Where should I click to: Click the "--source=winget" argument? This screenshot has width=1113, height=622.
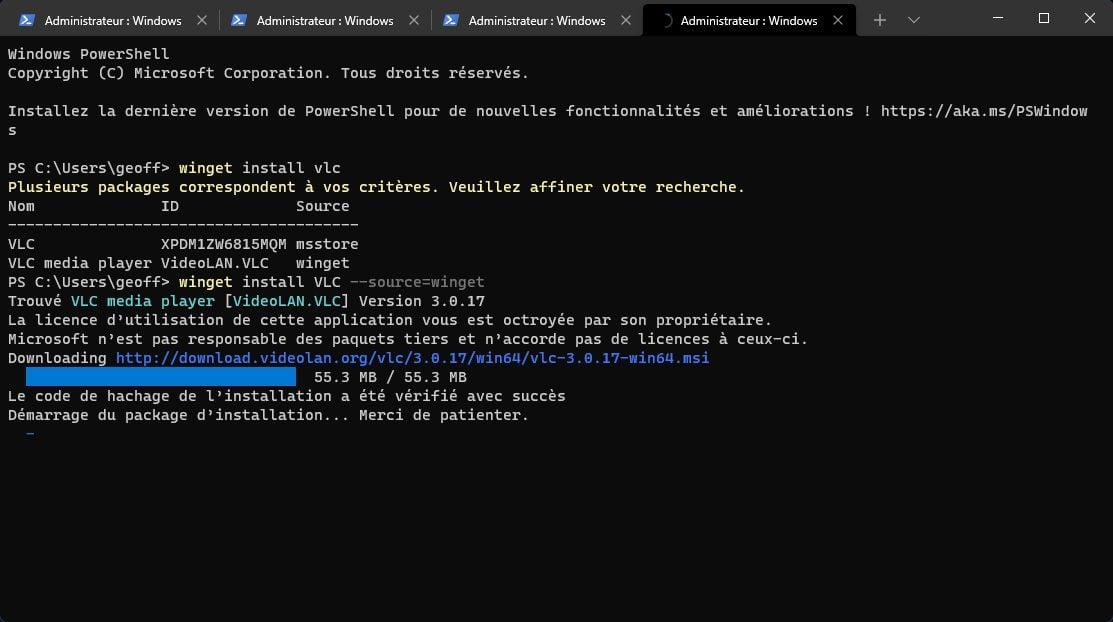click(417, 283)
